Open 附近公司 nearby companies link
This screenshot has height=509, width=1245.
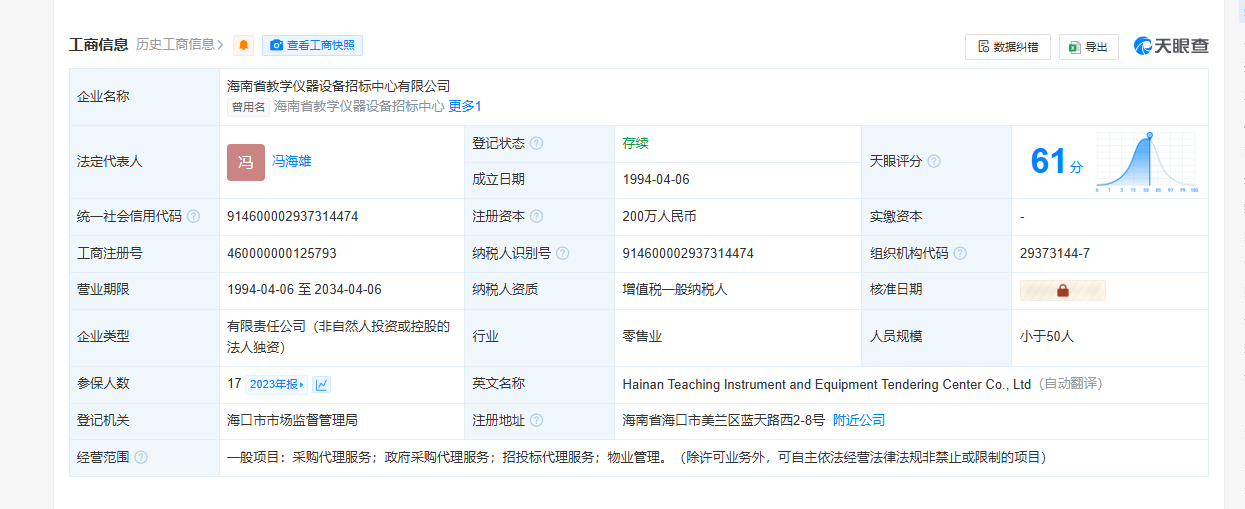coord(859,420)
